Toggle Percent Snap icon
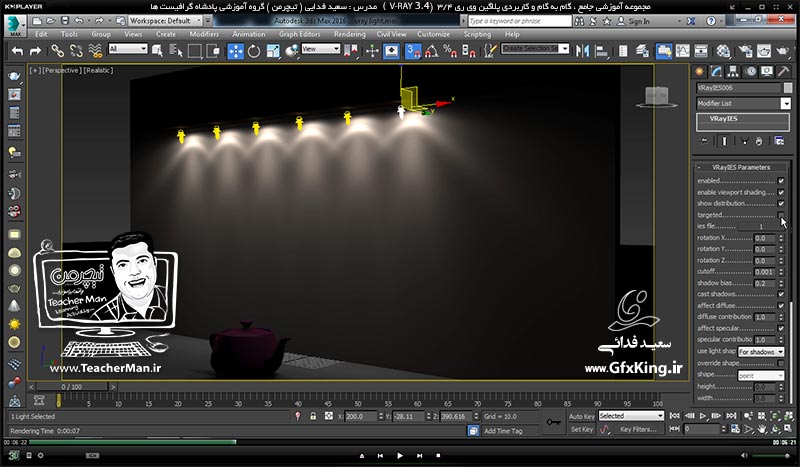Viewport: 800px width, 467px height. [x=450, y=51]
